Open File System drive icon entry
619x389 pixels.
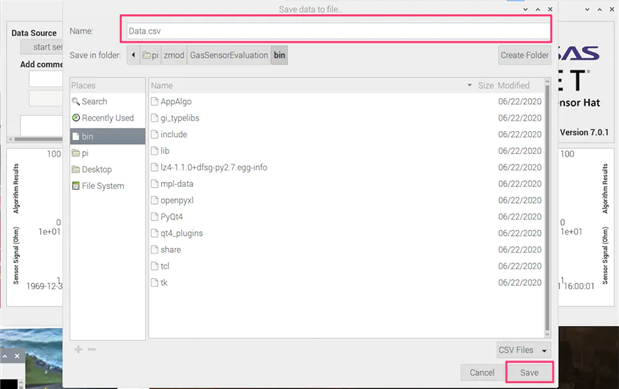[76, 186]
